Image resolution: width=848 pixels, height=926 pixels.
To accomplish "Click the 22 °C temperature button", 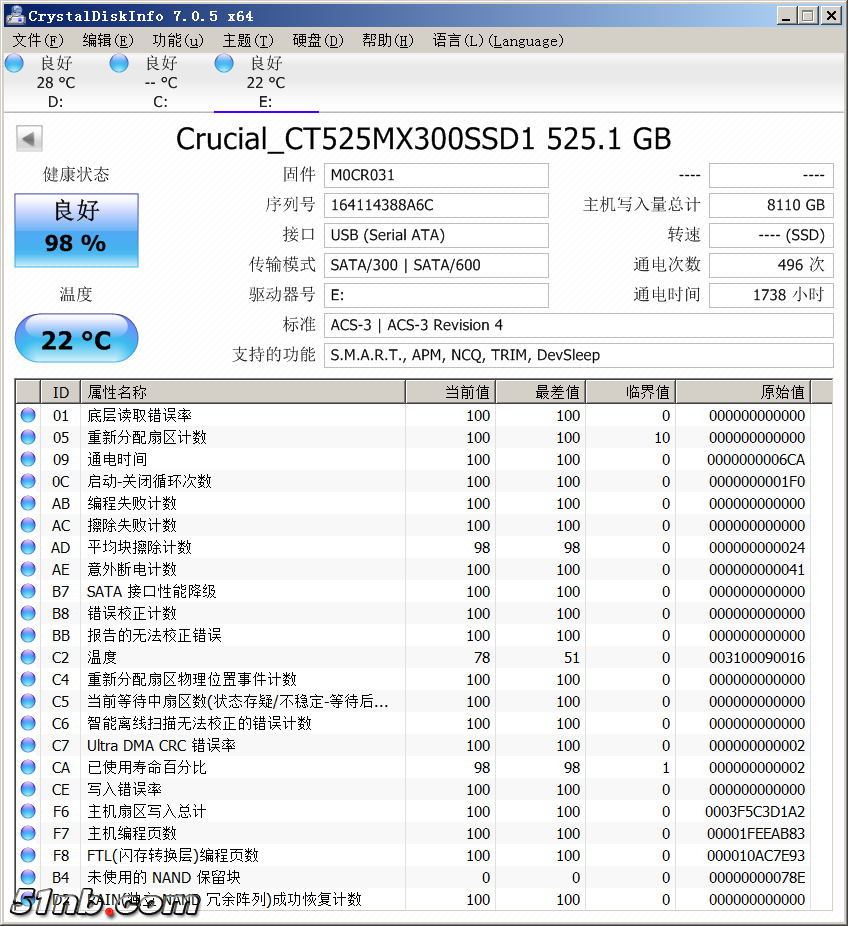I will [76, 339].
